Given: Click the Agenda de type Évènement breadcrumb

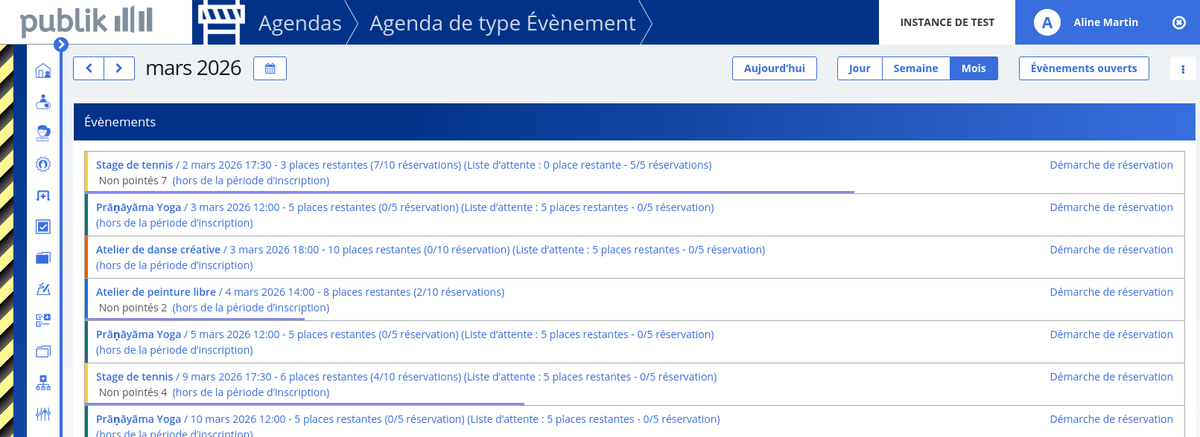Looking at the screenshot, I should (x=502, y=22).
